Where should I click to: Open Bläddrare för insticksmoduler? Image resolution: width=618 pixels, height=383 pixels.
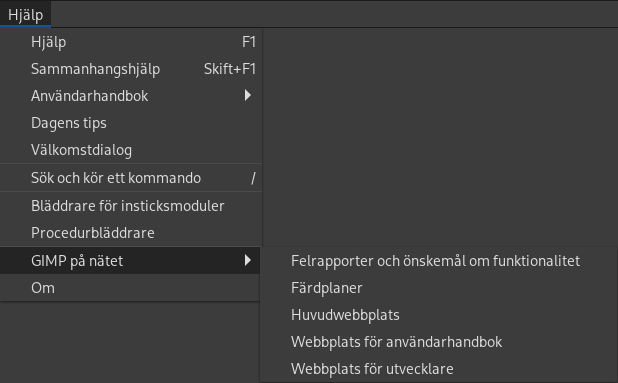pos(130,206)
